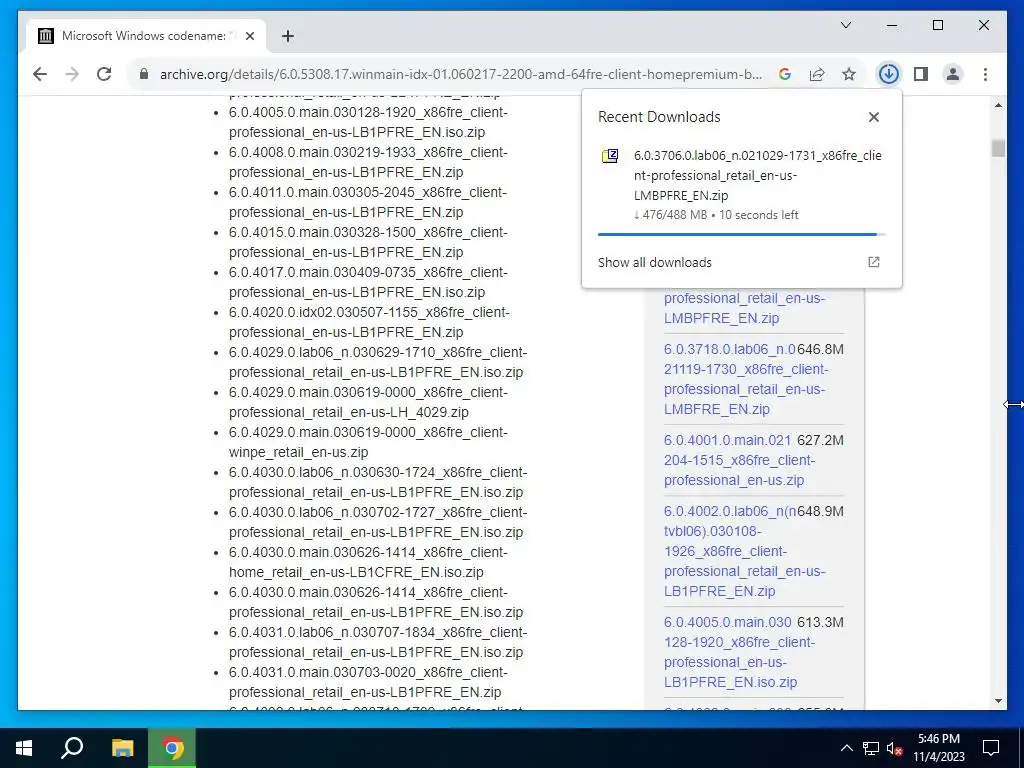Open the 6.0.4002.0.lab06_n zip link

click(744, 551)
